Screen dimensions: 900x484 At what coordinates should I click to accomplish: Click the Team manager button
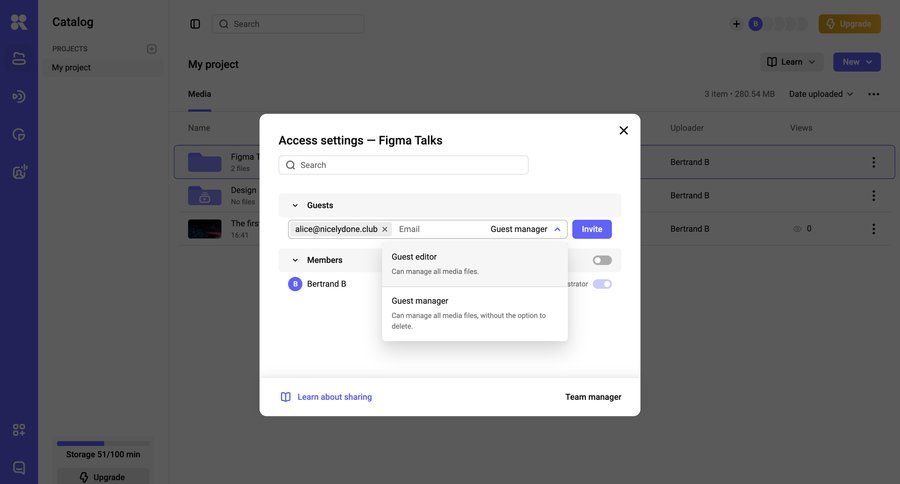pyautogui.click(x=593, y=397)
